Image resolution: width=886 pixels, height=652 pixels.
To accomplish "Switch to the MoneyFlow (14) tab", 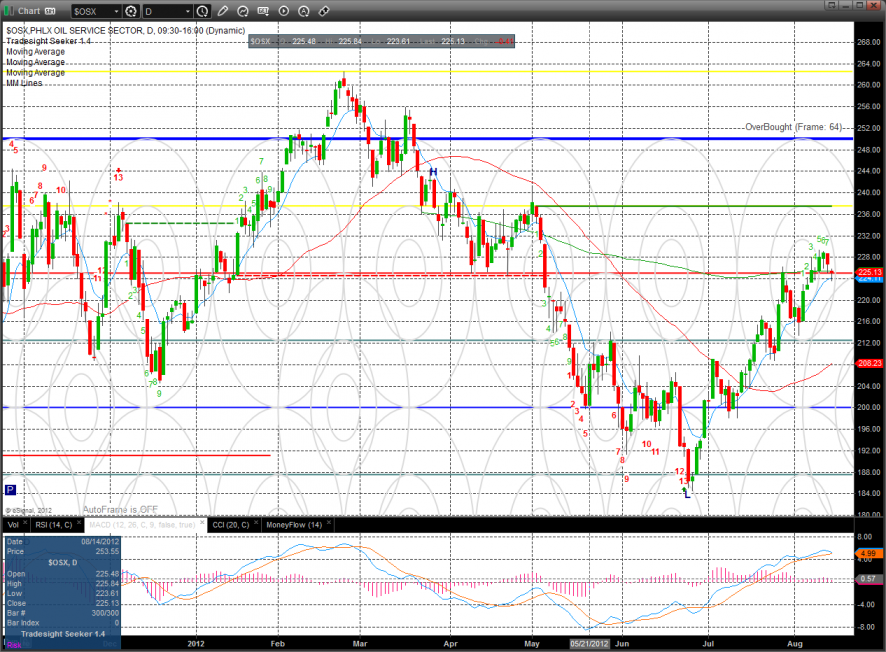I will [x=294, y=525].
